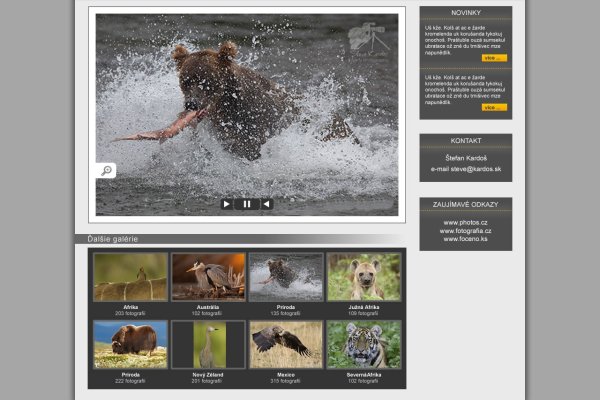
Task: Click the first yellow 'více' button
Action: (x=494, y=58)
